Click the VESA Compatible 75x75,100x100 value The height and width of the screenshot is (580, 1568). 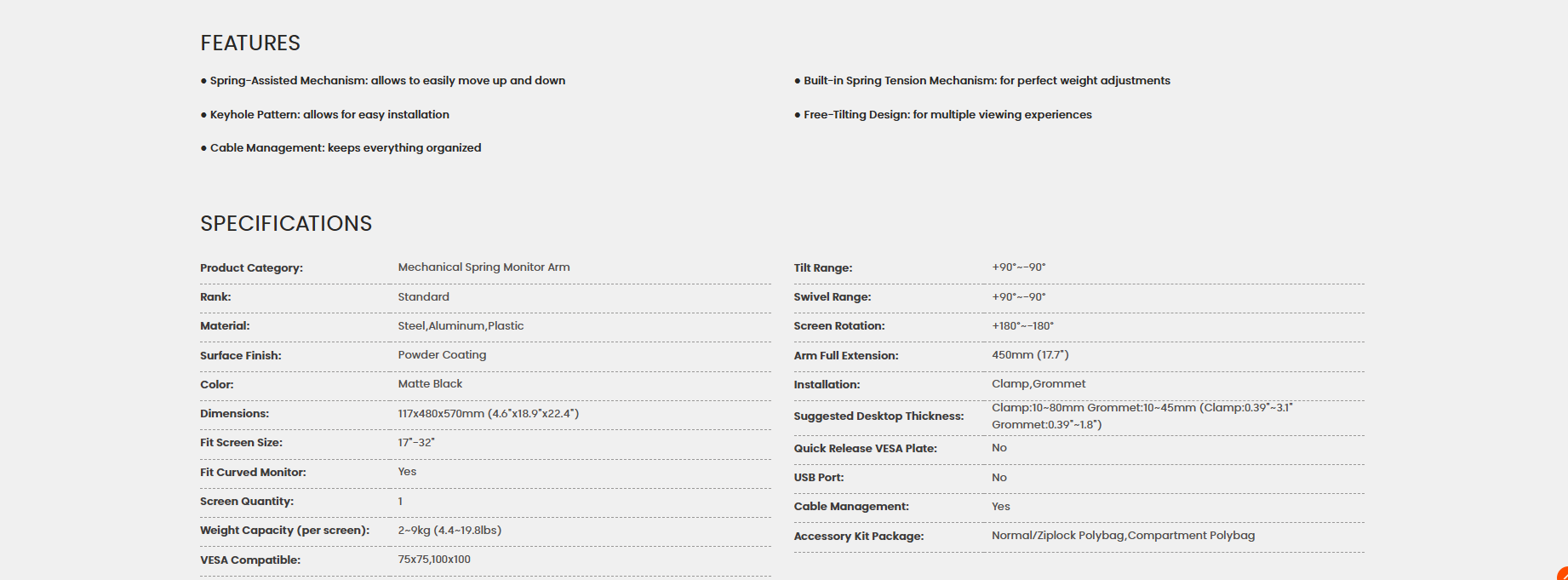(x=434, y=560)
